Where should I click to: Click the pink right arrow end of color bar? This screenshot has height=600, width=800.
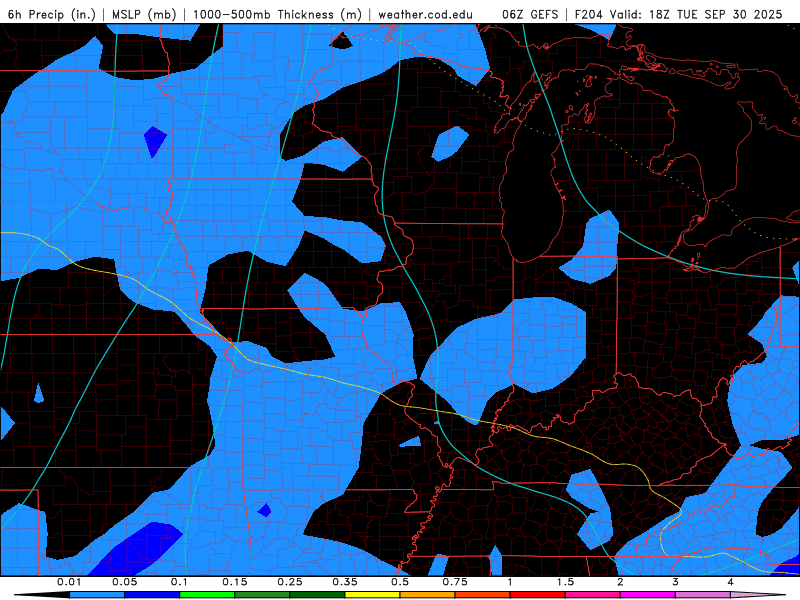pos(758,595)
